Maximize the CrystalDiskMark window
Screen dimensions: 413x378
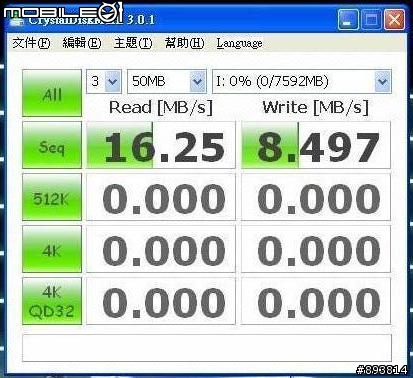pyautogui.click(x=371, y=20)
